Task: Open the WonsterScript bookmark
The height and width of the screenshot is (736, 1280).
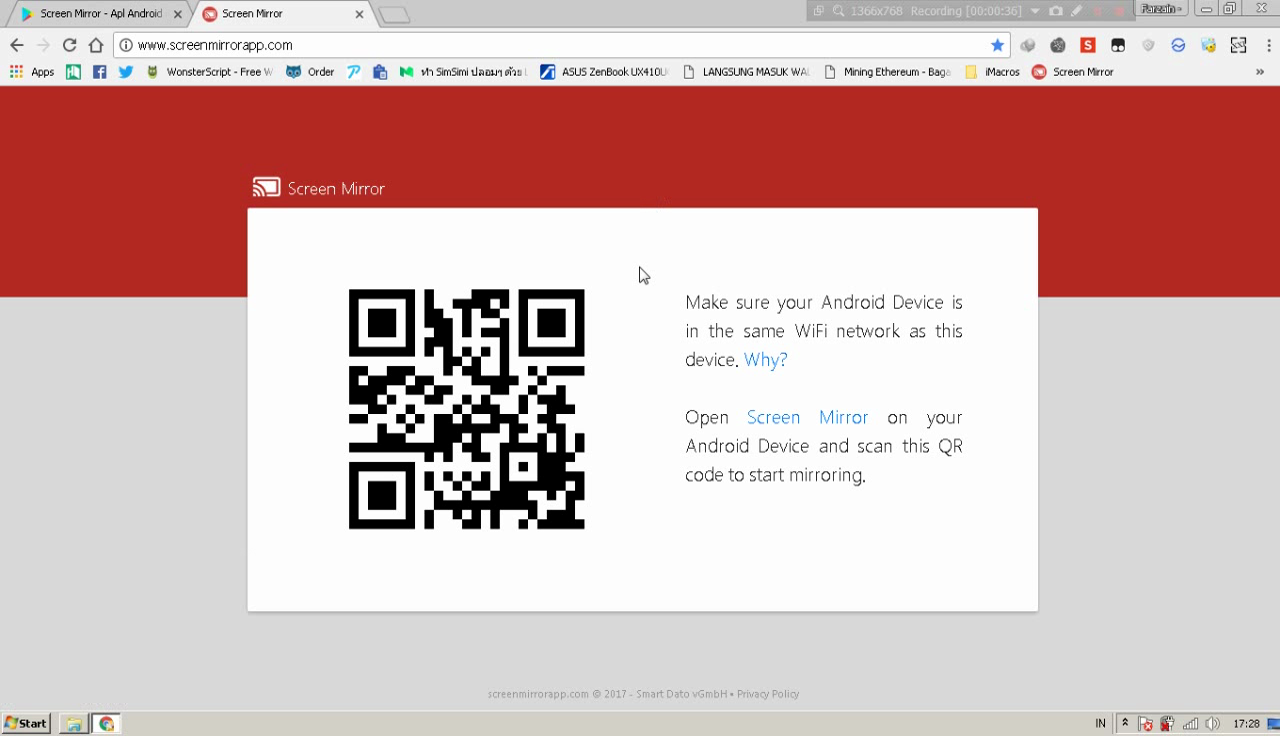Action: point(209,72)
